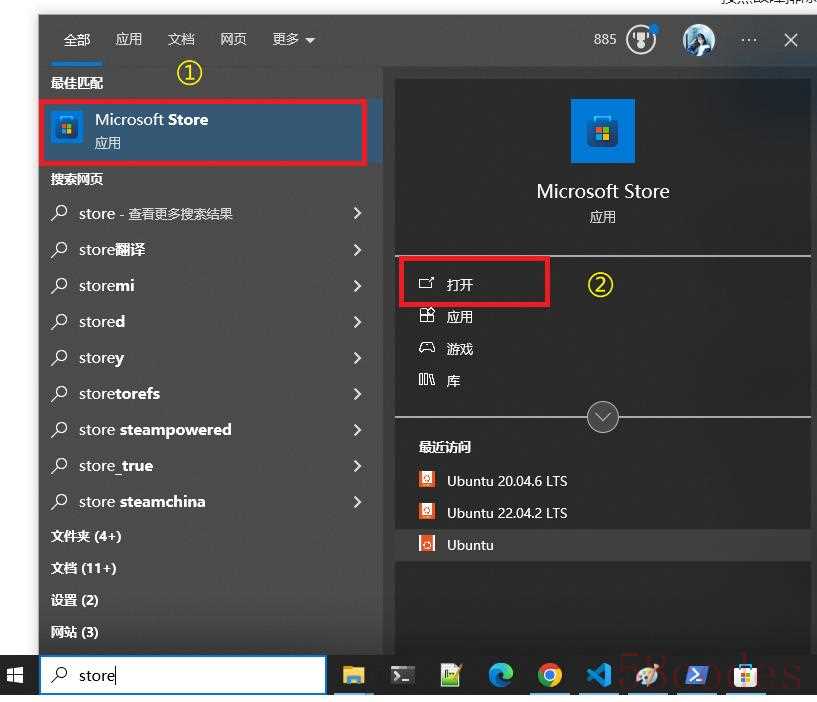
Task: Expand the arrow for store steamchina
Action: click(x=357, y=502)
